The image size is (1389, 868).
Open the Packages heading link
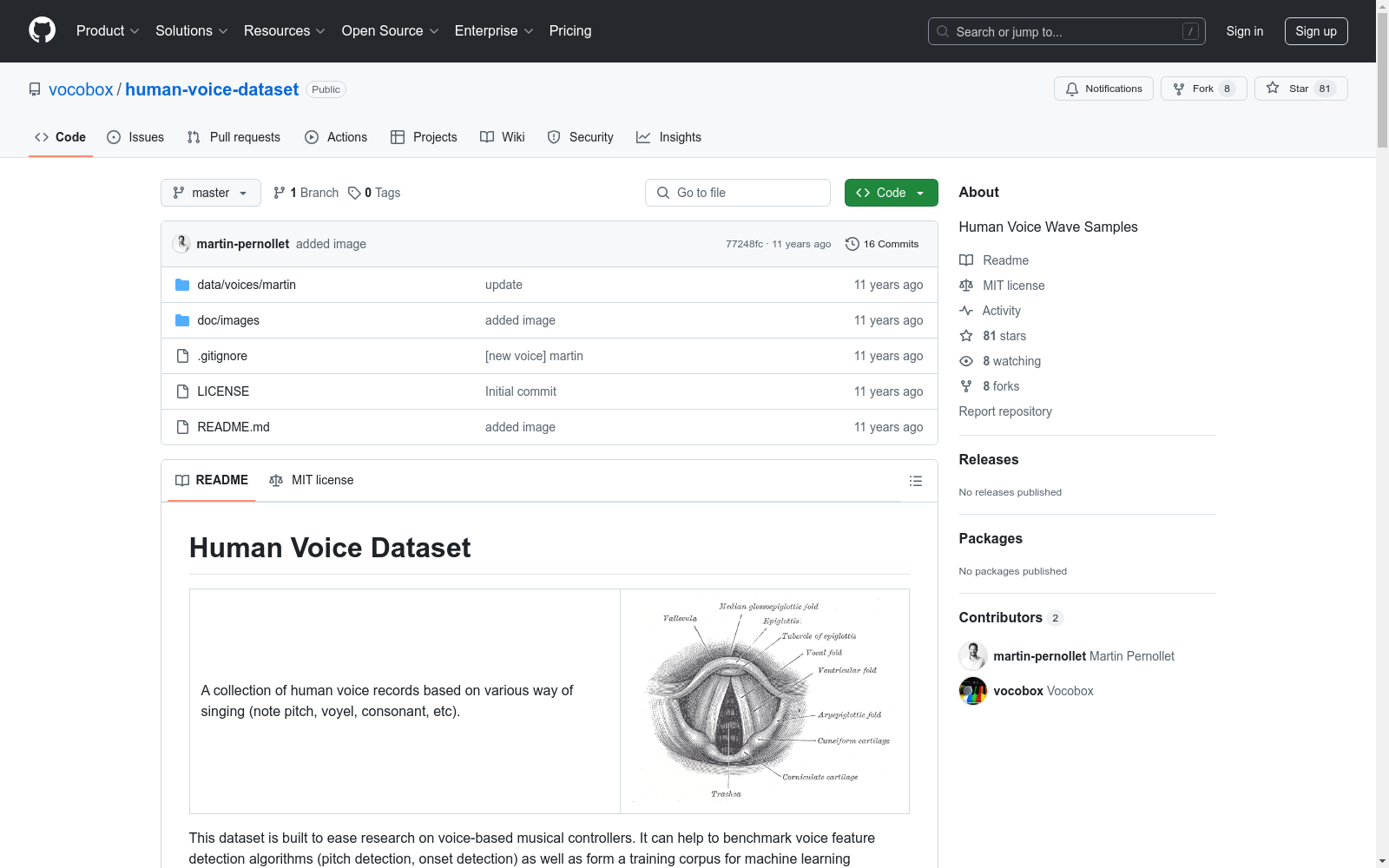[x=991, y=538]
